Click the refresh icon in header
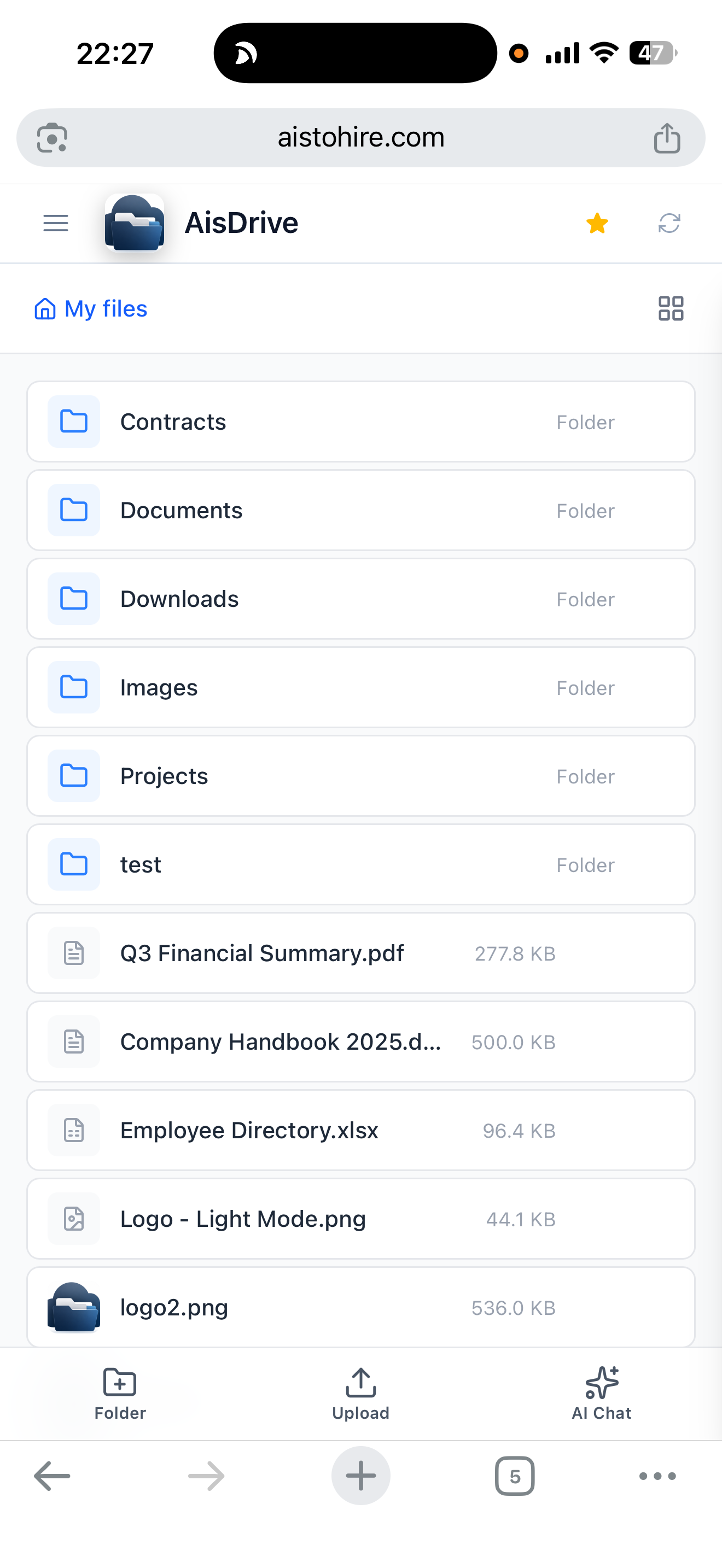The height and width of the screenshot is (1568, 722). point(669,224)
